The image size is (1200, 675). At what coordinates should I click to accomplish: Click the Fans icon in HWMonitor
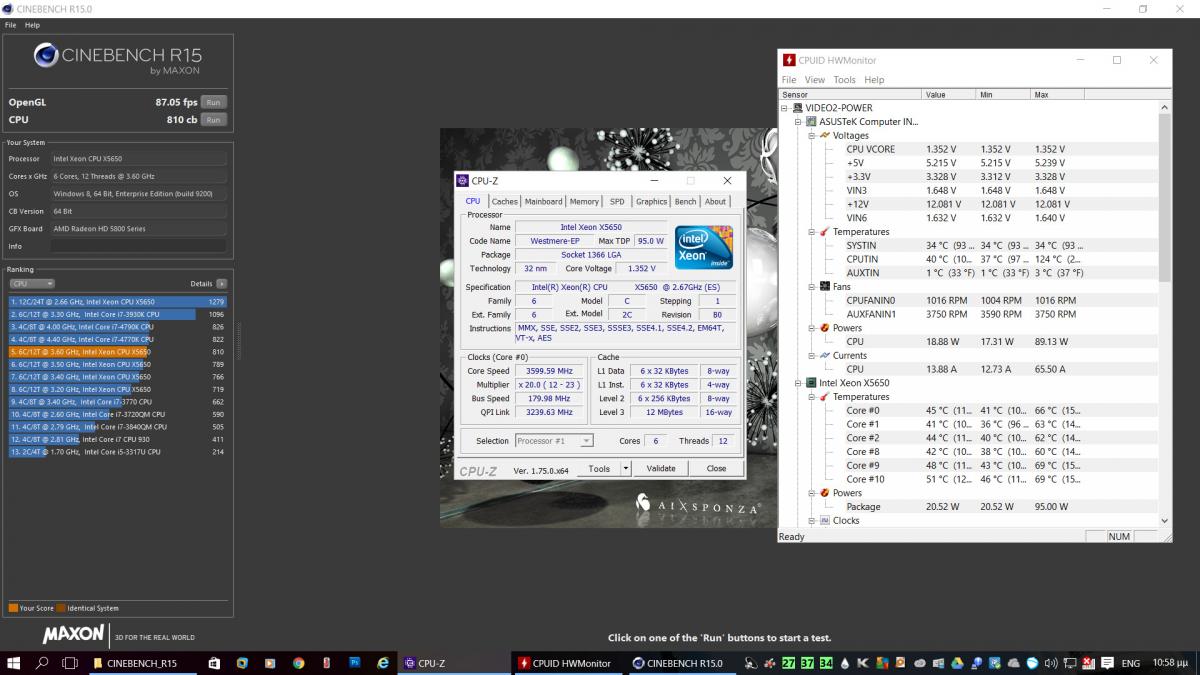pyautogui.click(x=824, y=287)
